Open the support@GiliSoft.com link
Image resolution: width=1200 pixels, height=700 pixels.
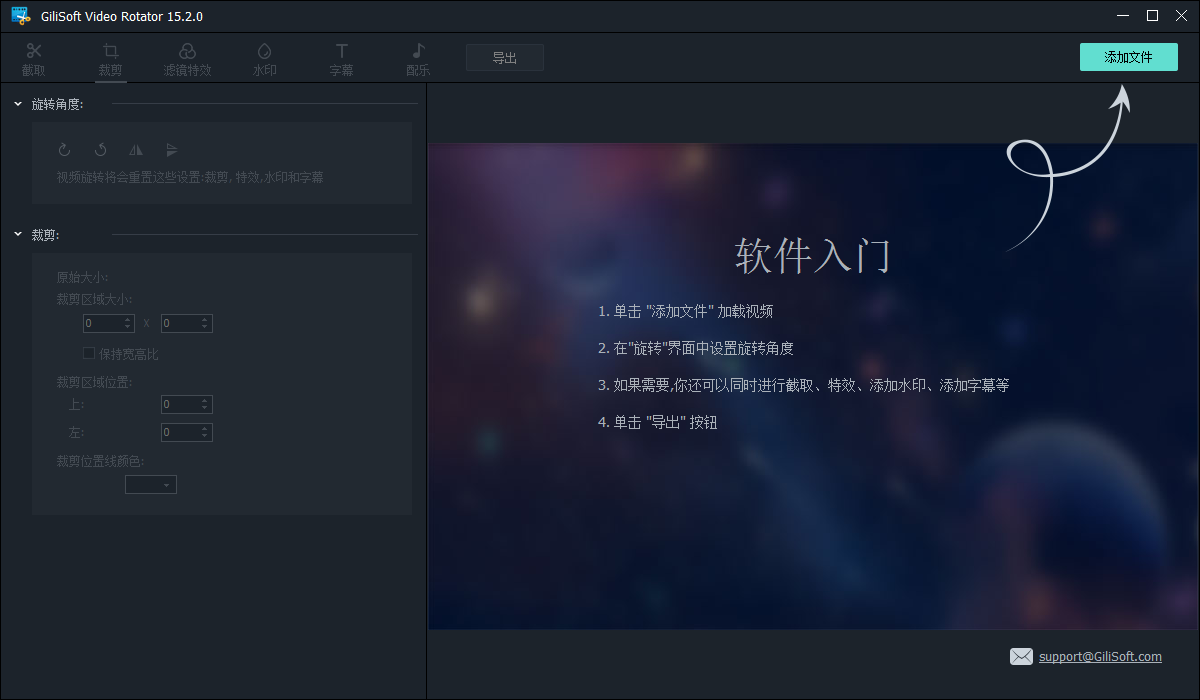tap(1100, 657)
